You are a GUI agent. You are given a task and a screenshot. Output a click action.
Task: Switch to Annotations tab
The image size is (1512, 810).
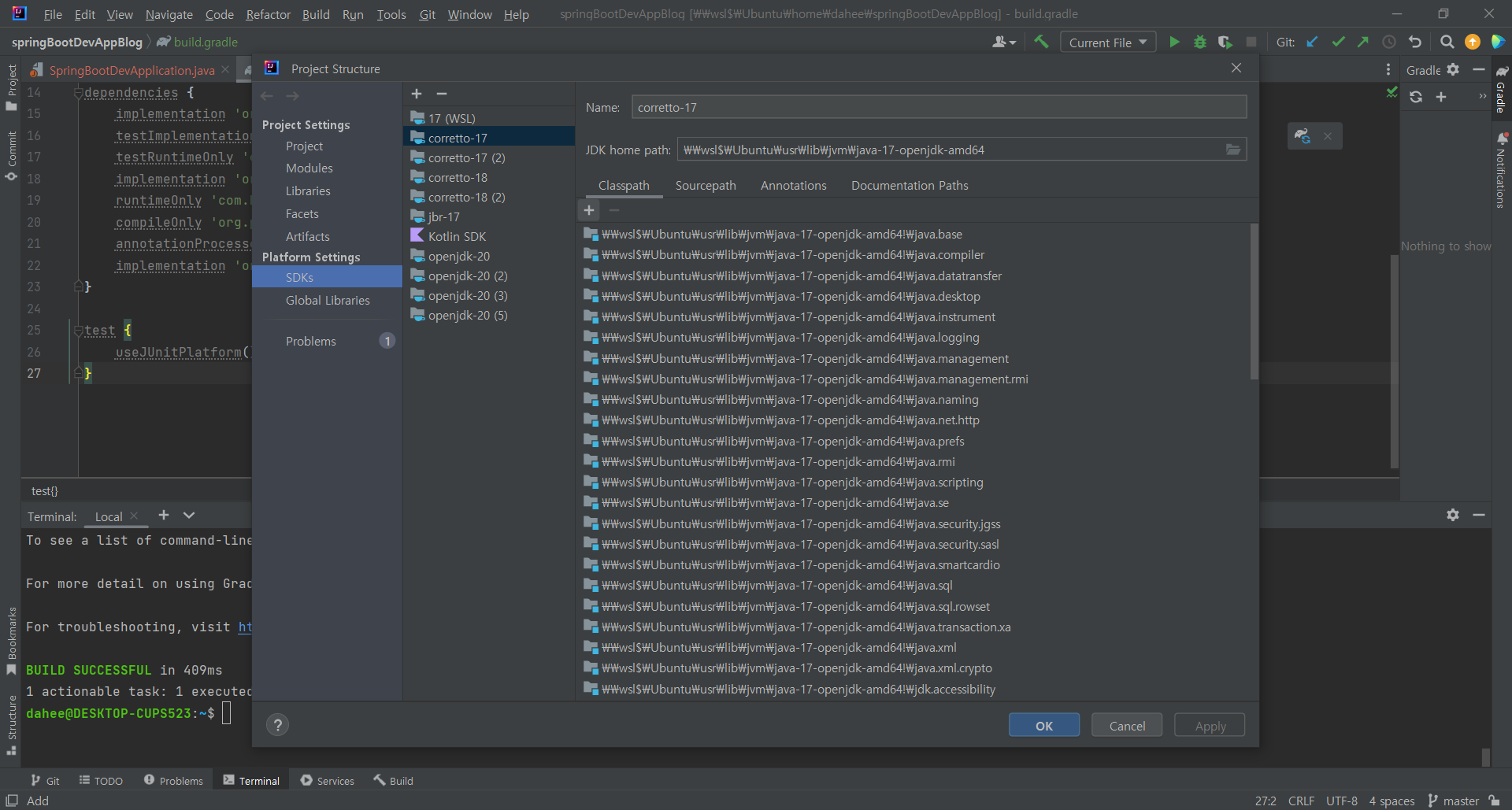tap(794, 186)
